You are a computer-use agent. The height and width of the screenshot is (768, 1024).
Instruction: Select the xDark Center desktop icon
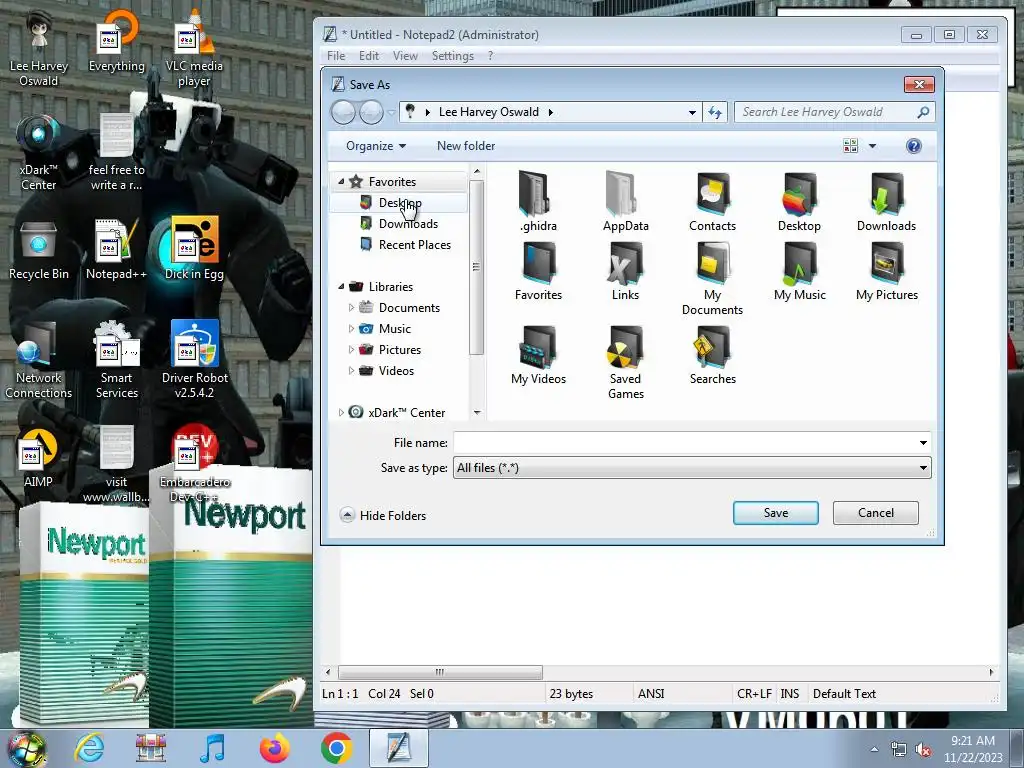coord(39,153)
